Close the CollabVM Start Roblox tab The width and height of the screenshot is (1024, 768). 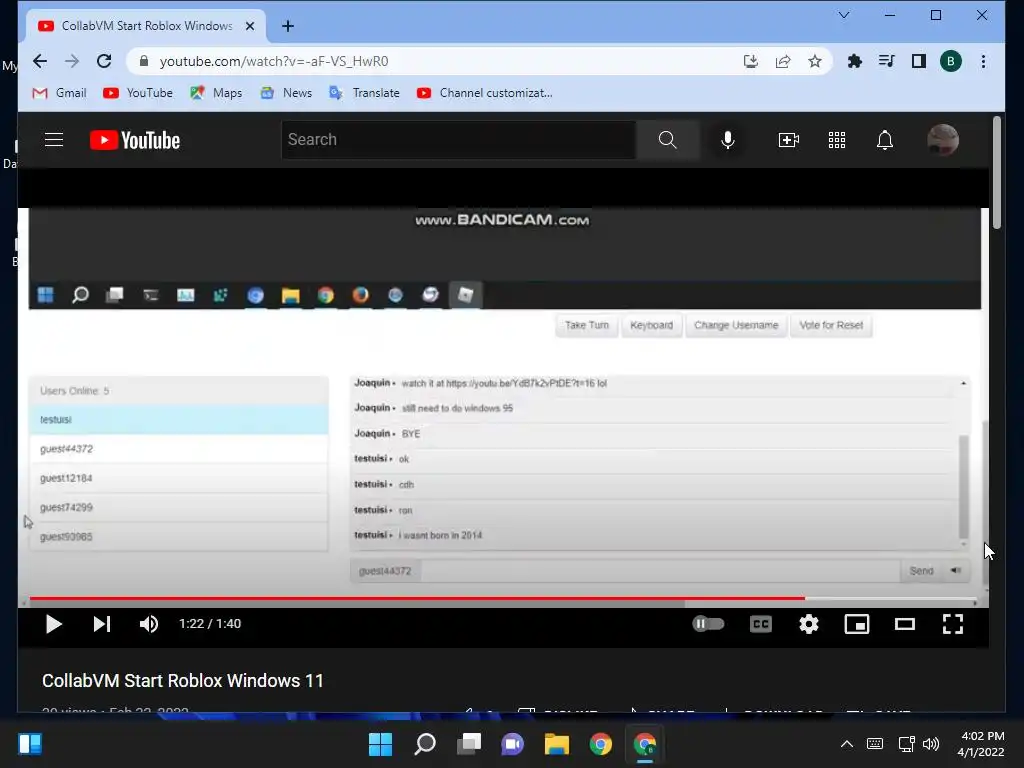click(249, 26)
